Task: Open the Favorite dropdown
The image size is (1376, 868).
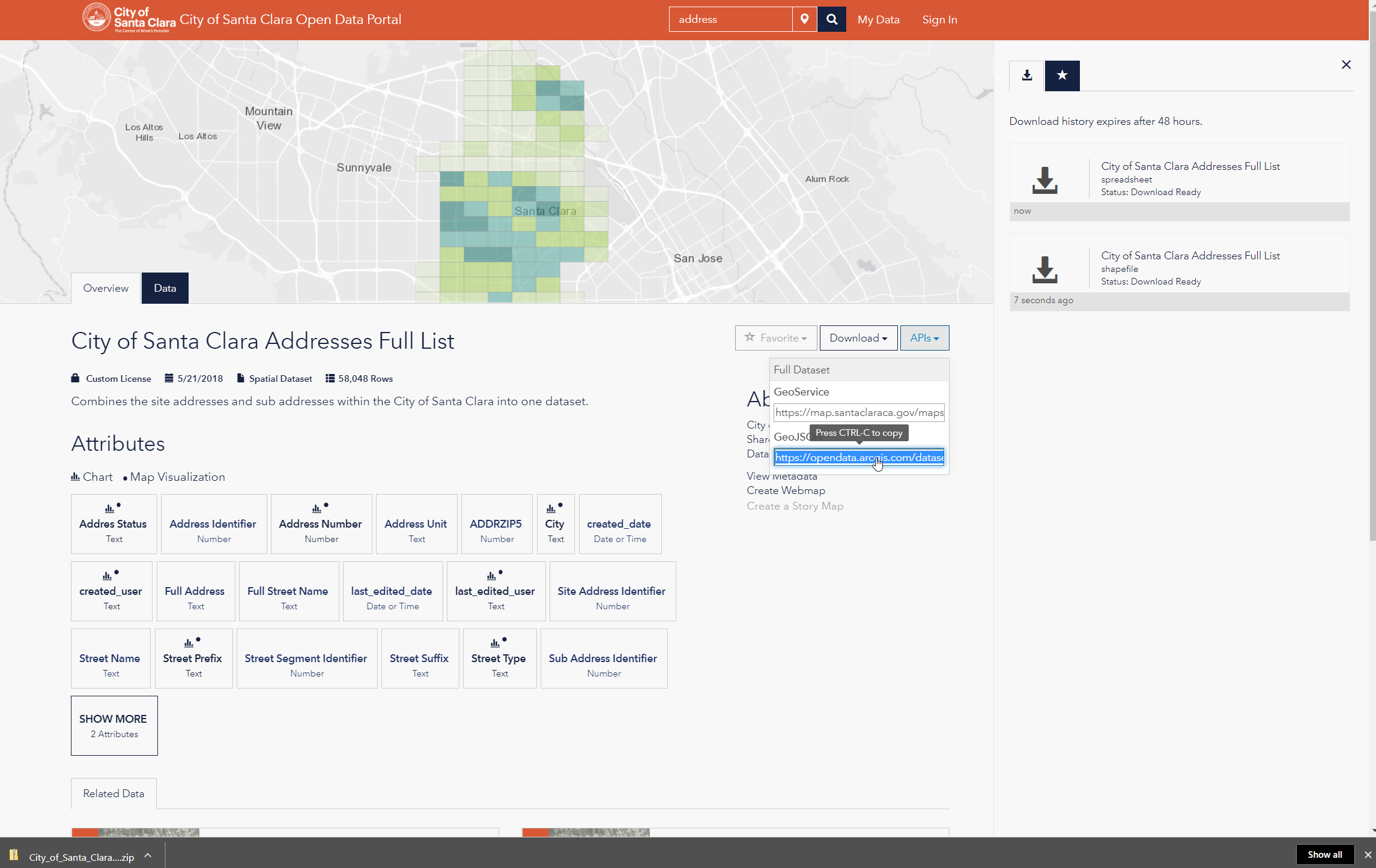Action: pos(775,338)
